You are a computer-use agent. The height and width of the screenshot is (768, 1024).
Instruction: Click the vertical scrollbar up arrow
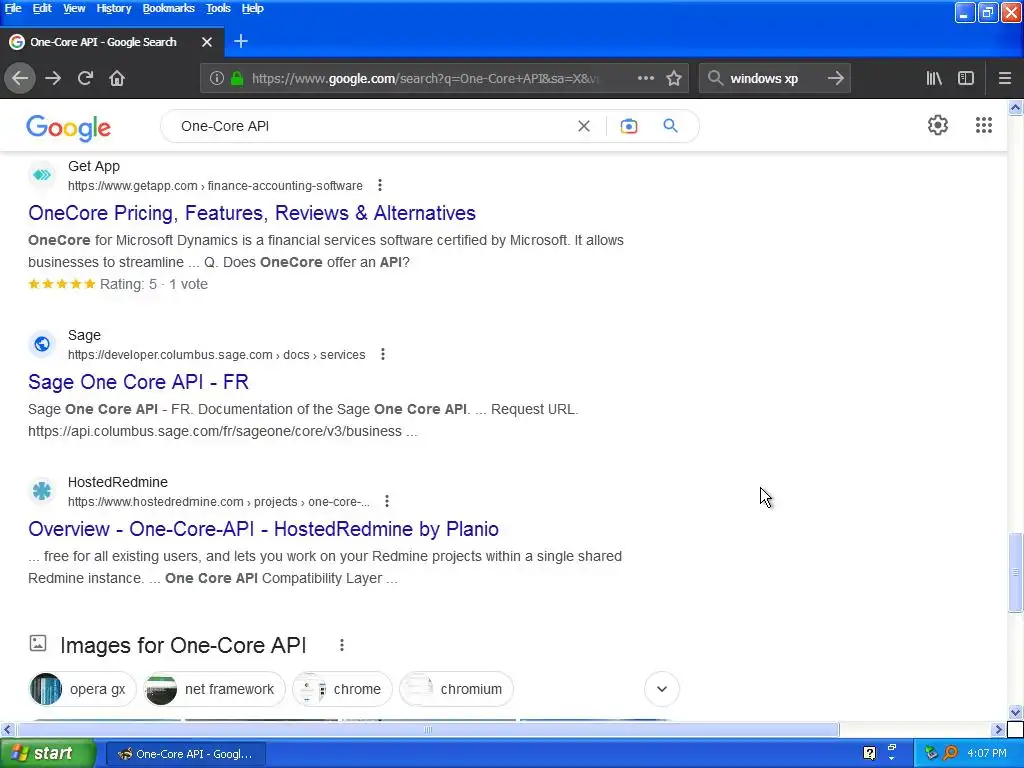pos(1015,108)
